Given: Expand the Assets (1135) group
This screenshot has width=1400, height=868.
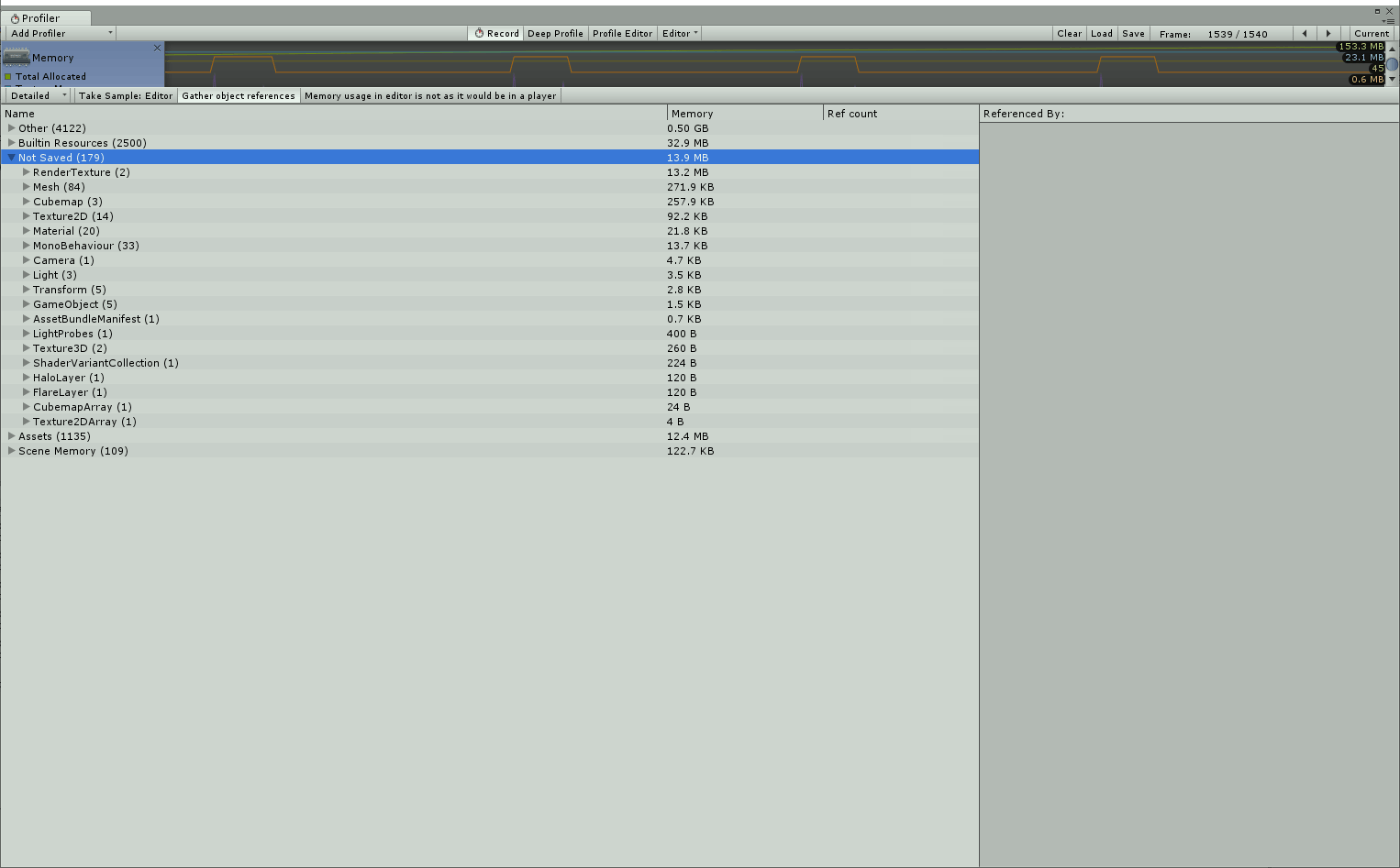Looking at the screenshot, I should [x=12, y=436].
